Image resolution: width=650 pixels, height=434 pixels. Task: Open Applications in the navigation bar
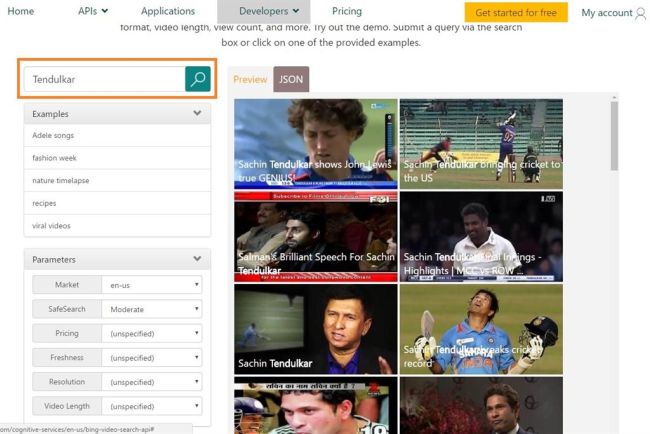168,11
